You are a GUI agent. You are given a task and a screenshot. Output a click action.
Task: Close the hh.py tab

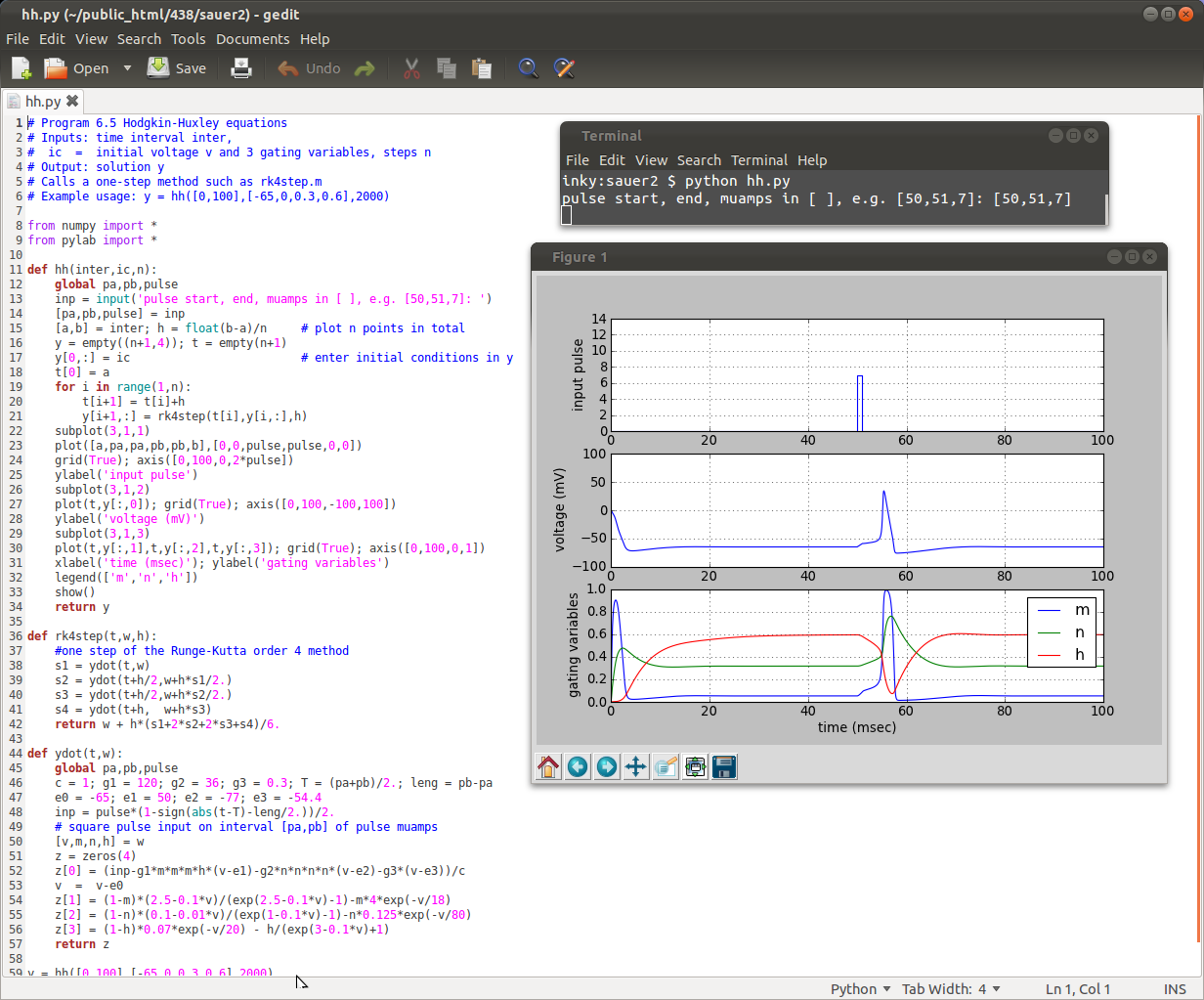(x=72, y=101)
